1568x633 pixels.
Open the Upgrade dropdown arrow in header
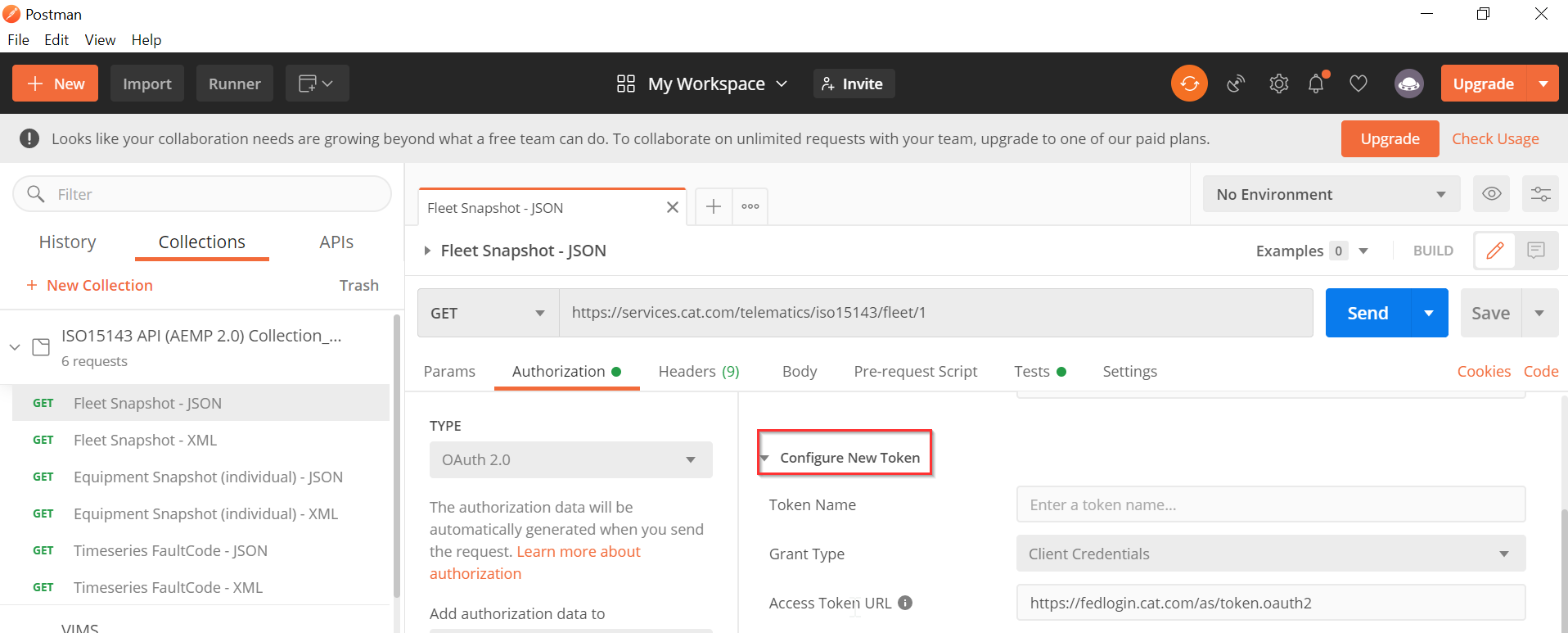click(x=1543, y=84)
